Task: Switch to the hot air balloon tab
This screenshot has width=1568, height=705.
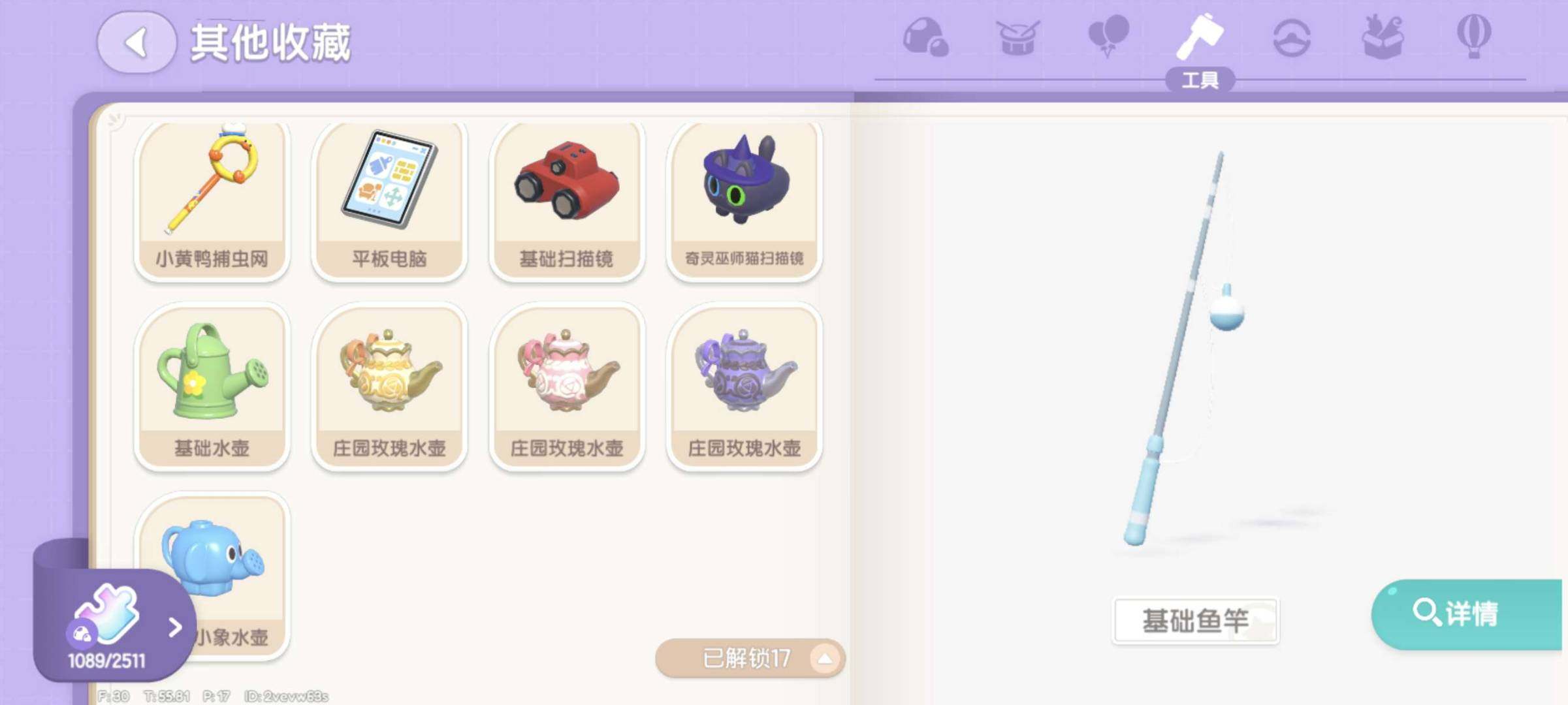Action: click(1474, 37)
